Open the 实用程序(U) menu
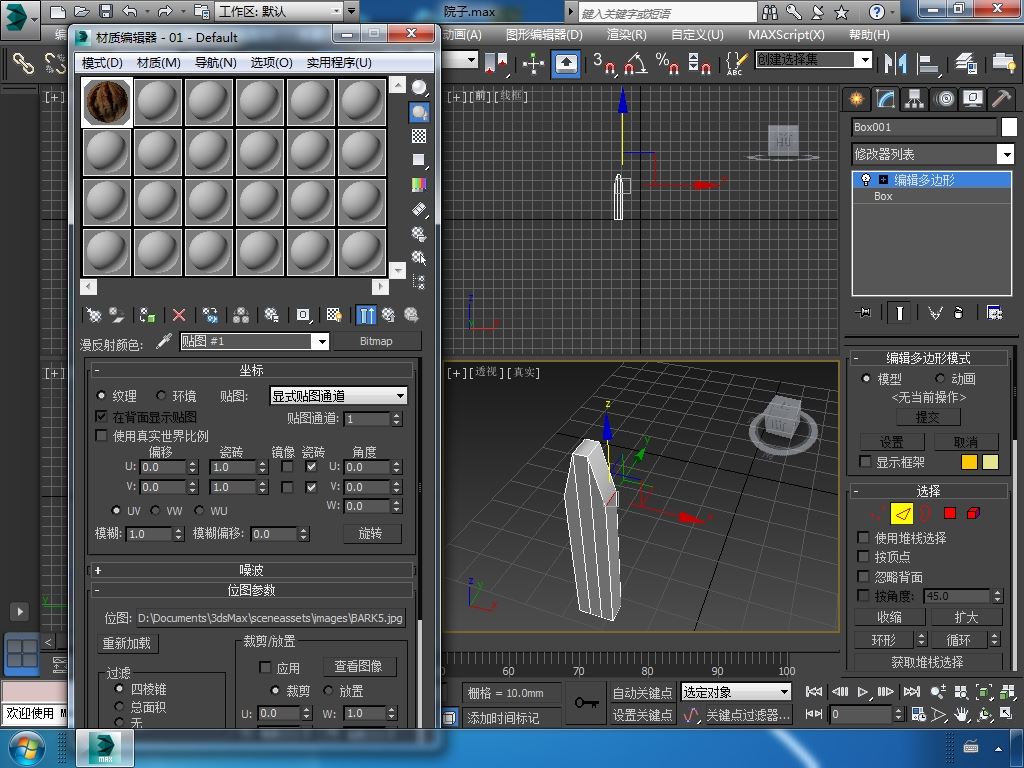Image resolution: width=1024 pixels, height=768 pixels. tap(339, 63)
